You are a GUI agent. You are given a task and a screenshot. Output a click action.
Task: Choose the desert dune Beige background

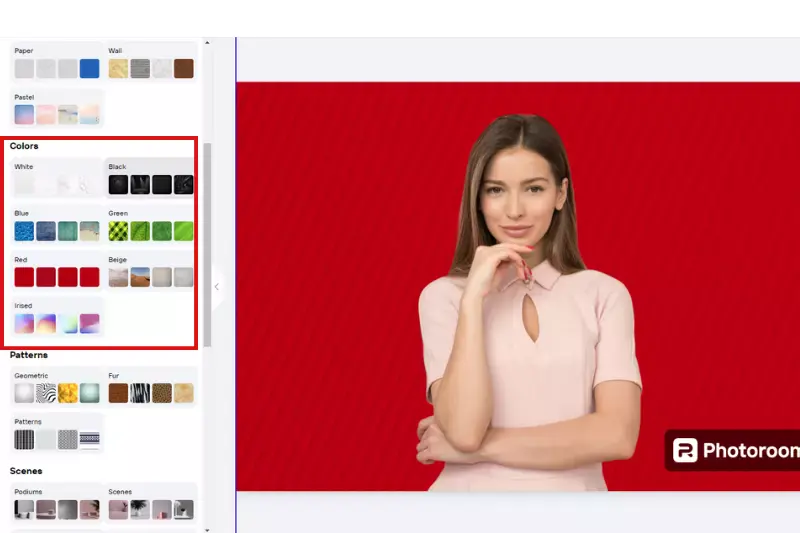[x=140, y=277]
